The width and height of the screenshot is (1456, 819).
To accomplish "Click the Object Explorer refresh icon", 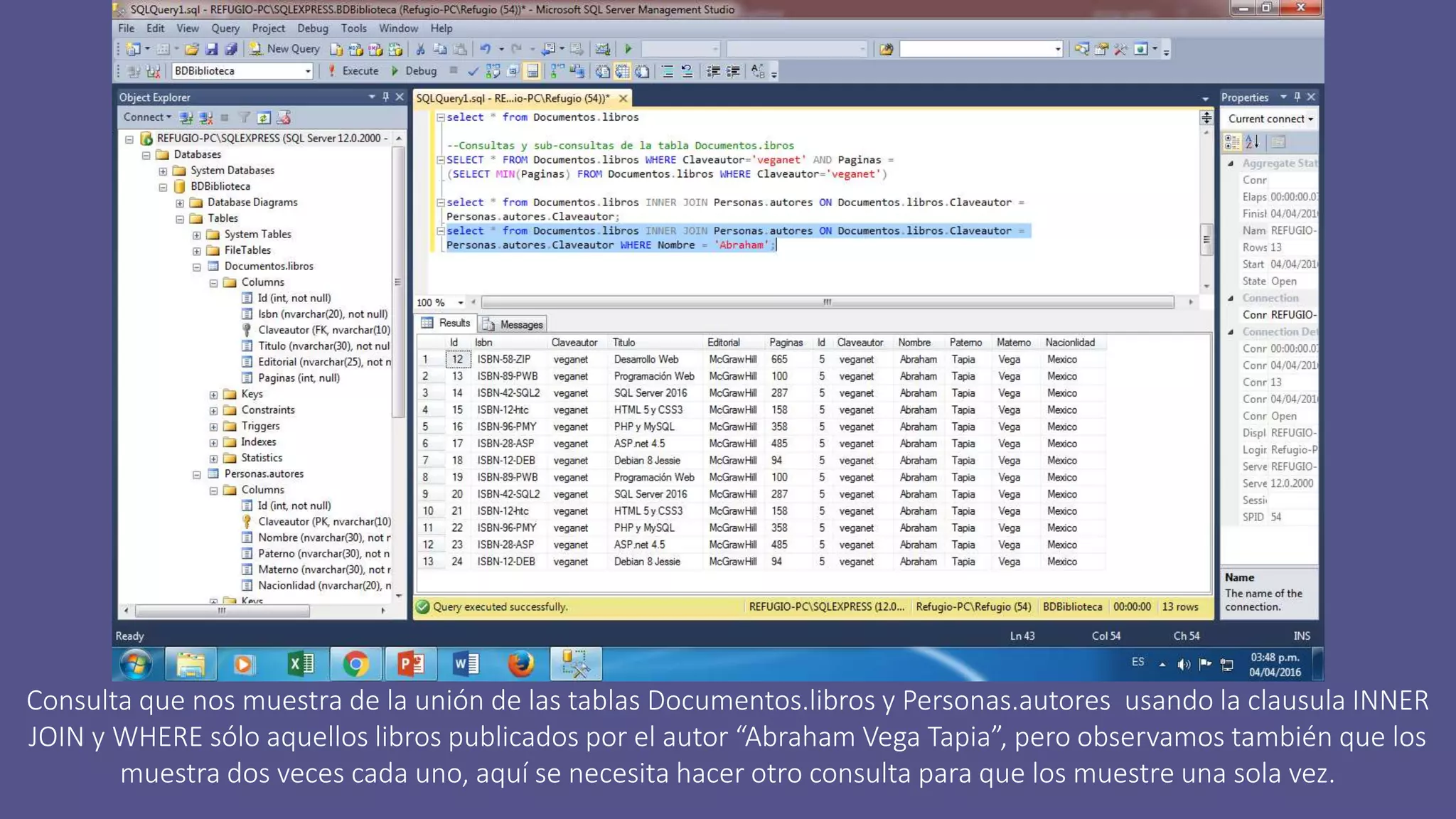I will tap(264, 118).
